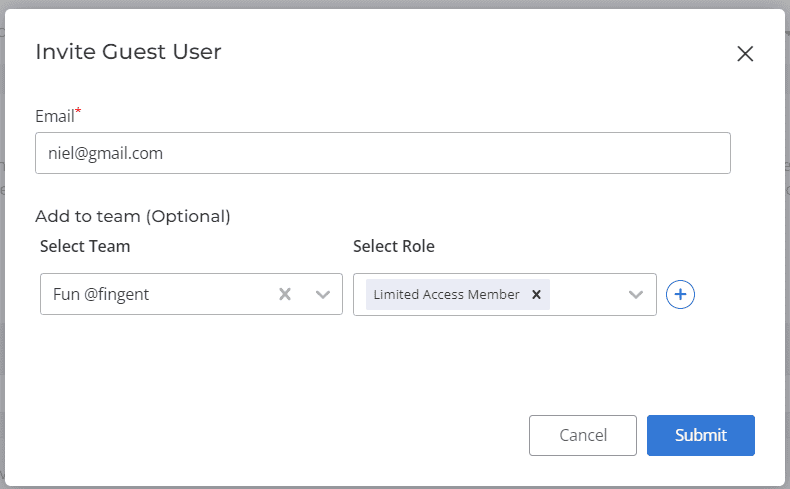Place cursor in niel@gmail.com address text
Viewport: 790px width, 489px height.
tap(105, 153)
